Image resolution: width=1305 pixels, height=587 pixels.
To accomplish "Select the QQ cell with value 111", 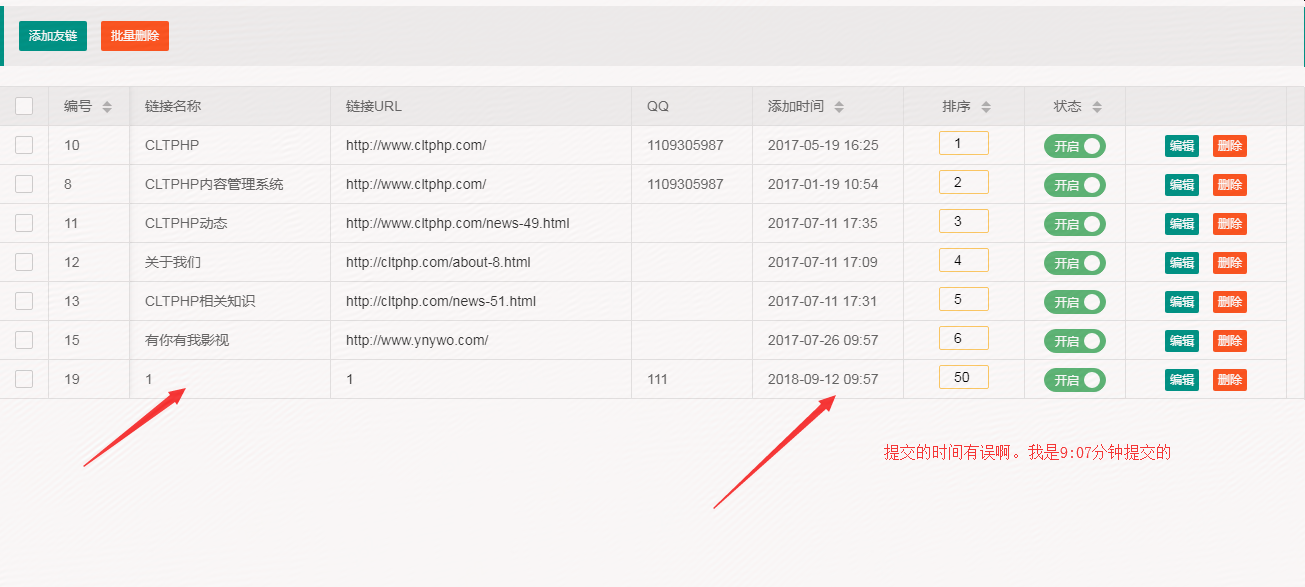I will click(x=692, y=379).
